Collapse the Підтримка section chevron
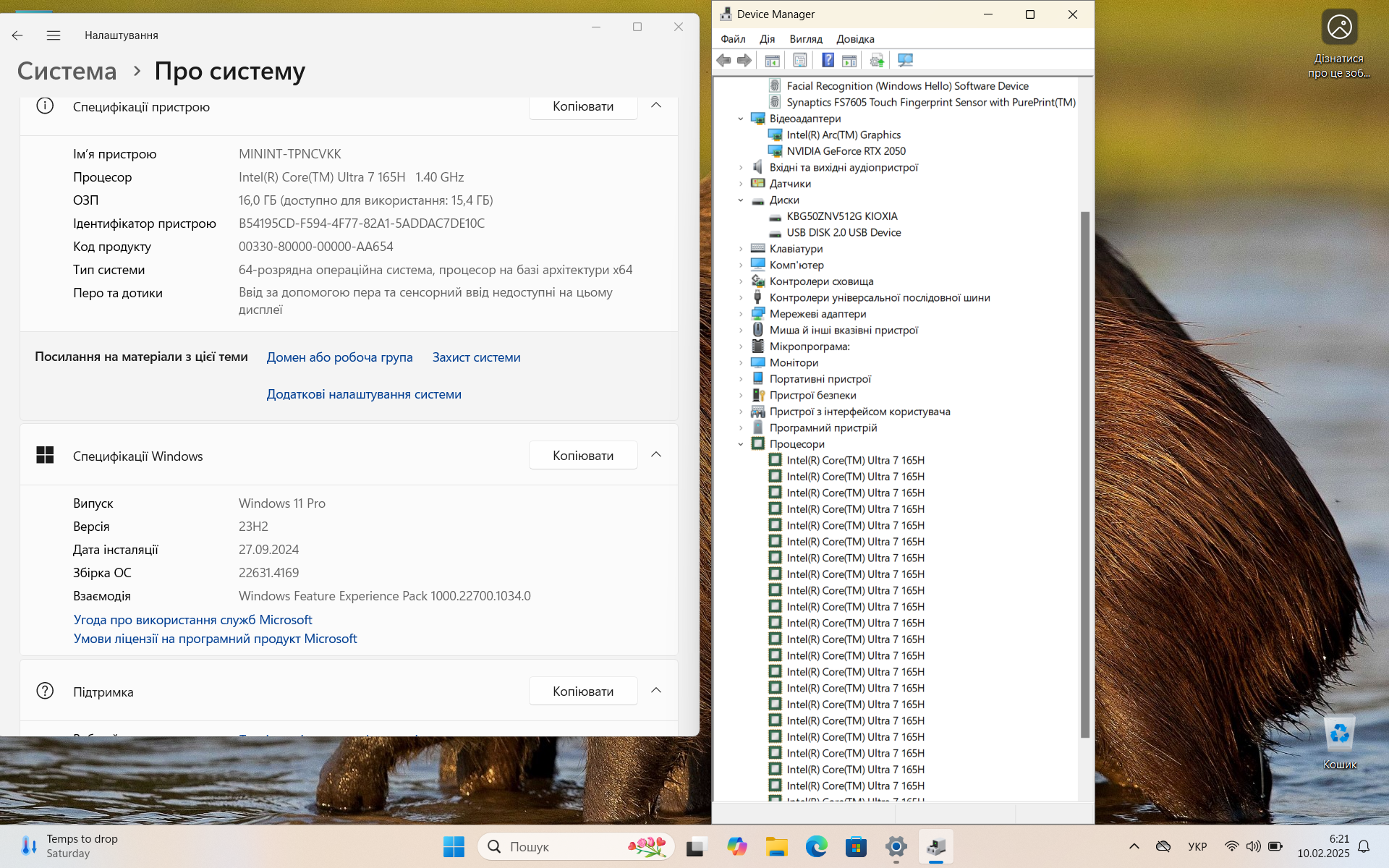Screen dimensions: 1389x868 coord(656,691)
